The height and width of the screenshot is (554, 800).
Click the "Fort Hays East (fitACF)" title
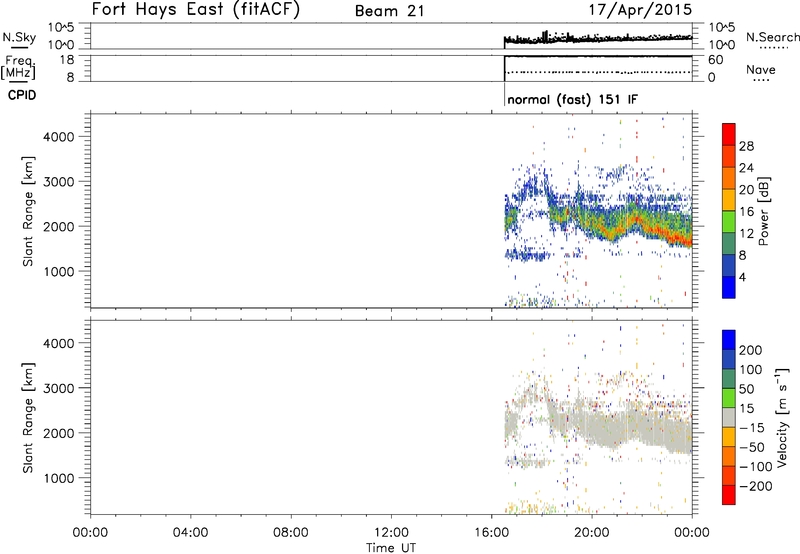pos(195,9)
